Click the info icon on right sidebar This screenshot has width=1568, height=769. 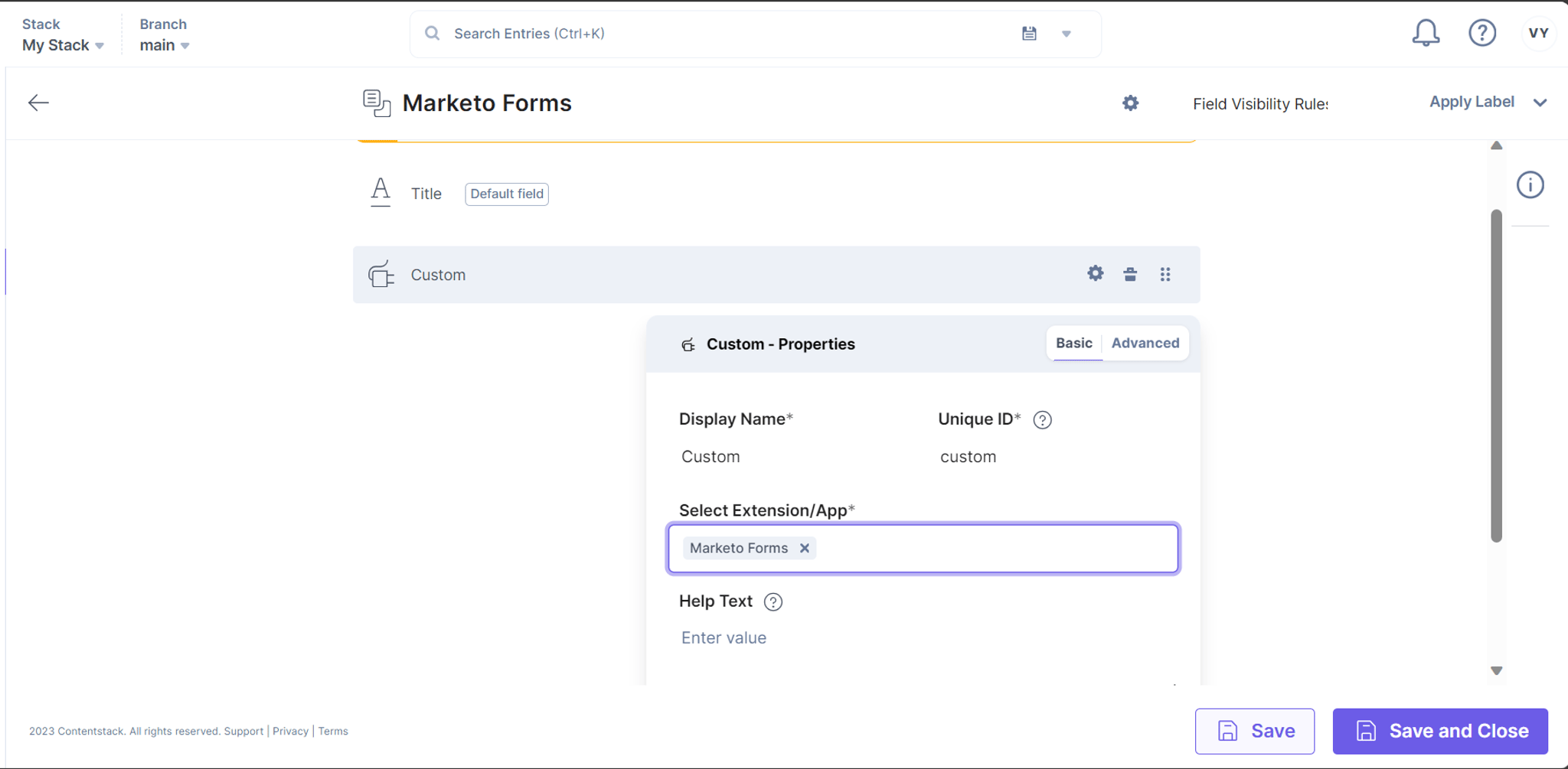(x=1530, y=185)
